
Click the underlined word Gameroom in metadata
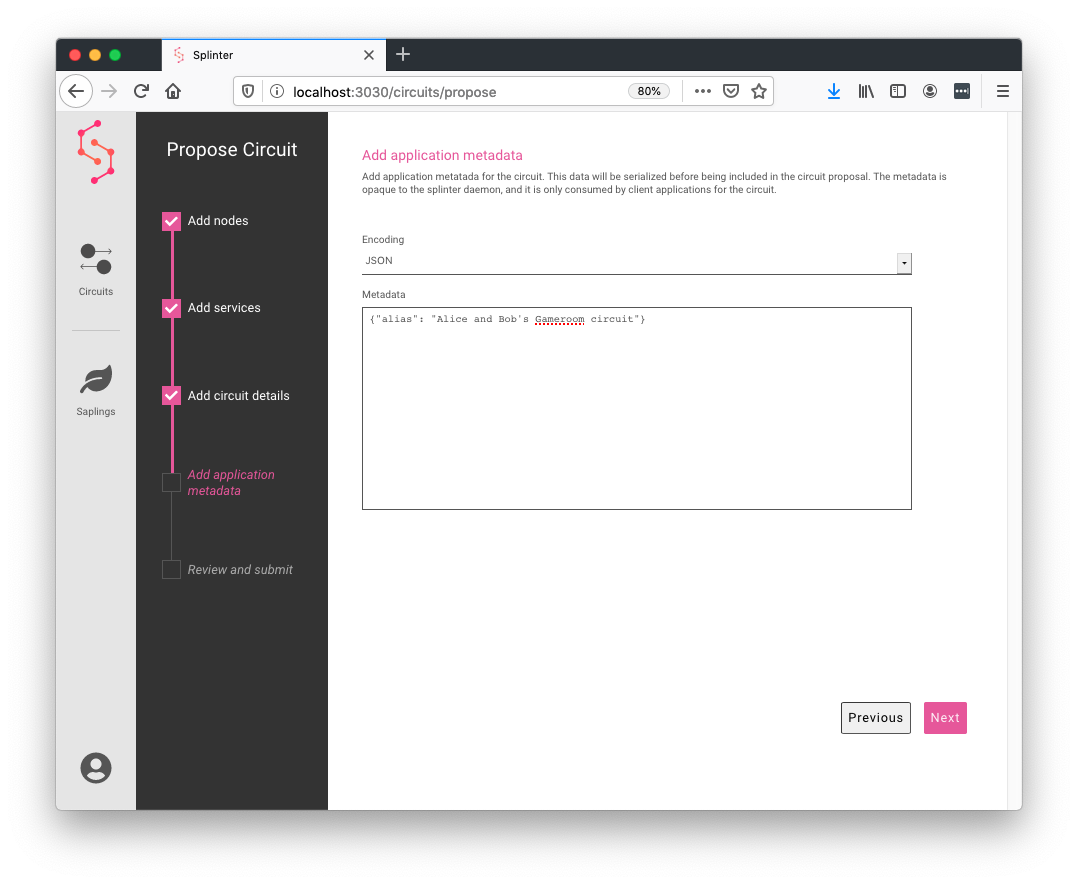coord(560,319)
